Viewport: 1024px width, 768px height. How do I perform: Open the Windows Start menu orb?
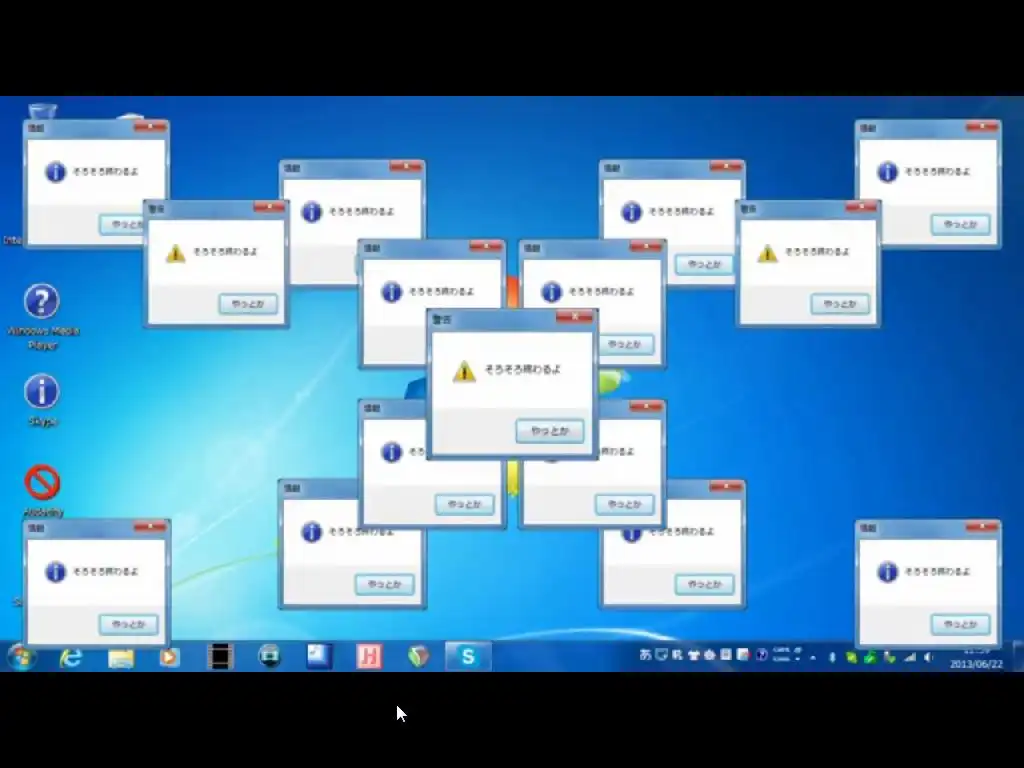pyautogui.click(x=22, y=656)
